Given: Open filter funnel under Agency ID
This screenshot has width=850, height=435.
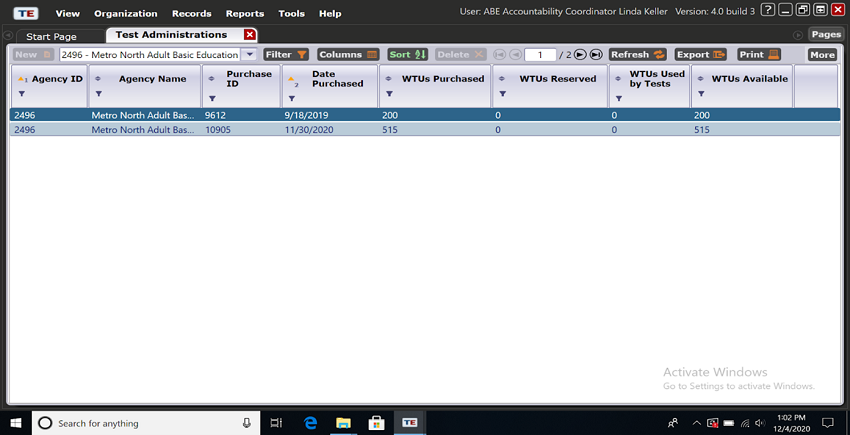Looking at the screenshot, I should click(22, 94).
